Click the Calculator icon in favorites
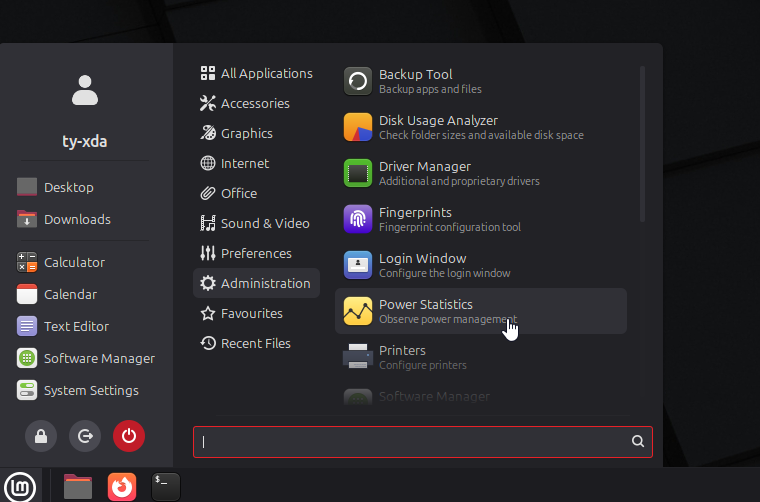This screenshot has height=502, width=760. [27, 262]
